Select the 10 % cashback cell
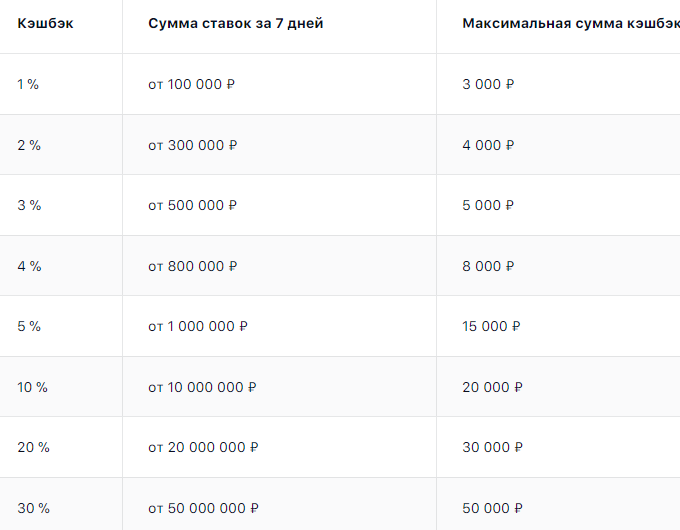 click(x=33, y=387)
